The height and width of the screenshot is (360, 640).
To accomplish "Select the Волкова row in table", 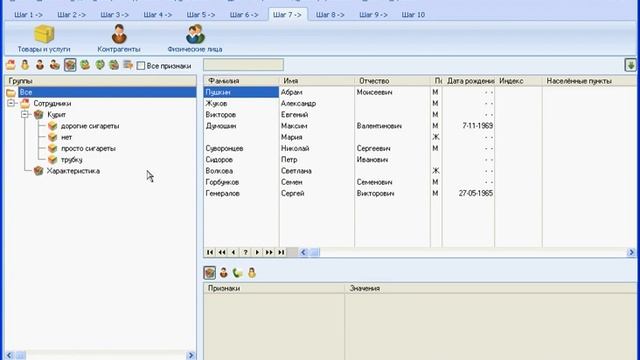I will [x=420, y=171].
